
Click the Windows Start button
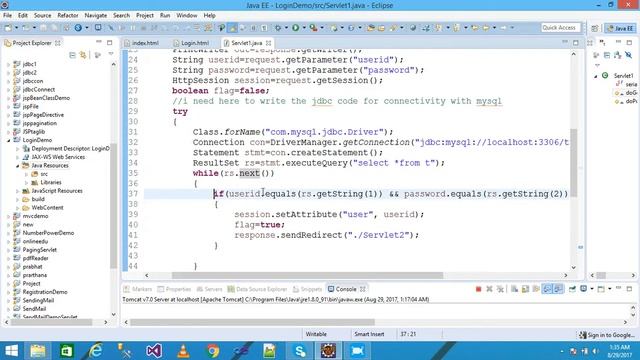pos(11,351)
